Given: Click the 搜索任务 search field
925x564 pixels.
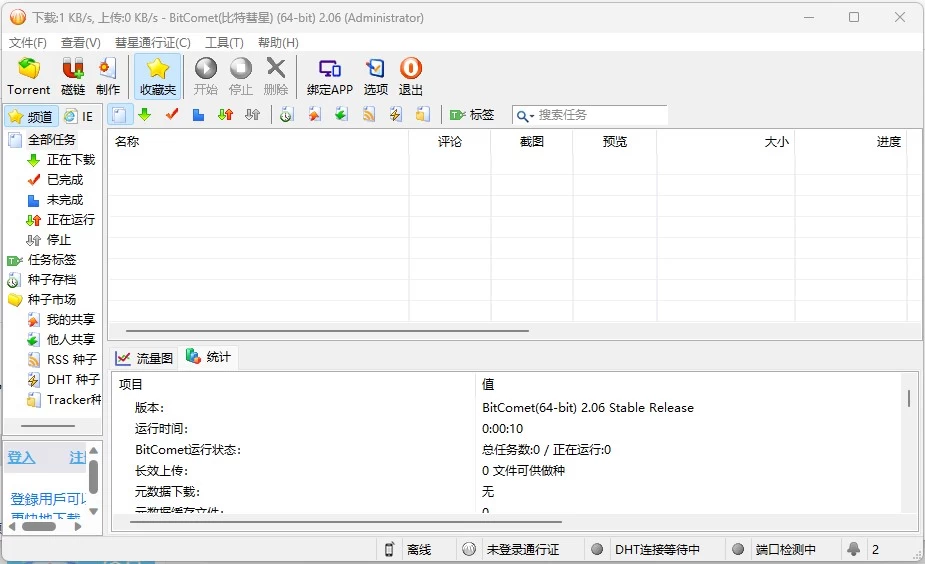Looking at the screenshot, I should click(x=600, y=115).
